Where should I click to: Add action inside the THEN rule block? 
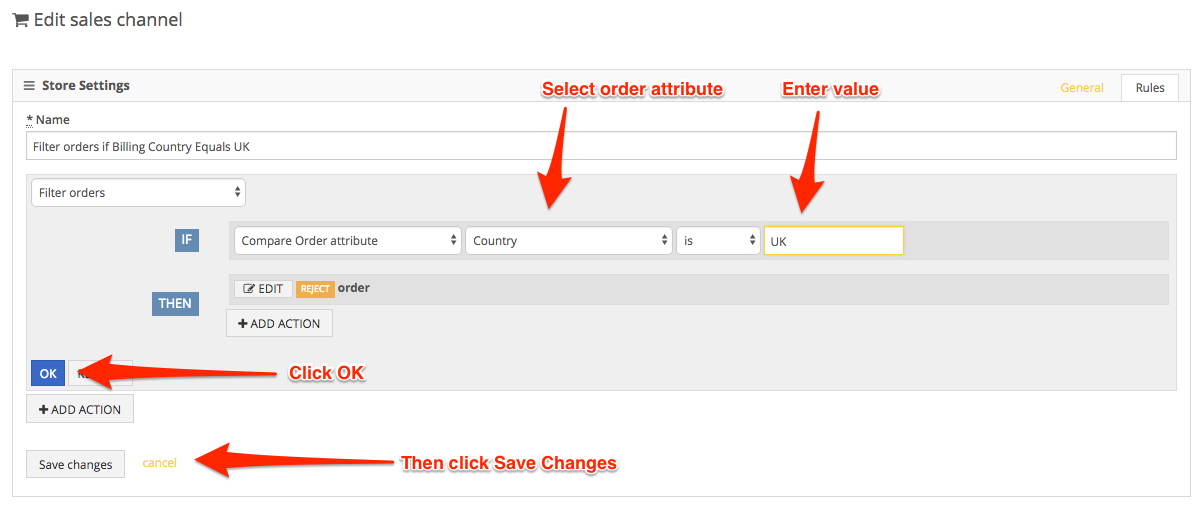click(x=279, y=323)
